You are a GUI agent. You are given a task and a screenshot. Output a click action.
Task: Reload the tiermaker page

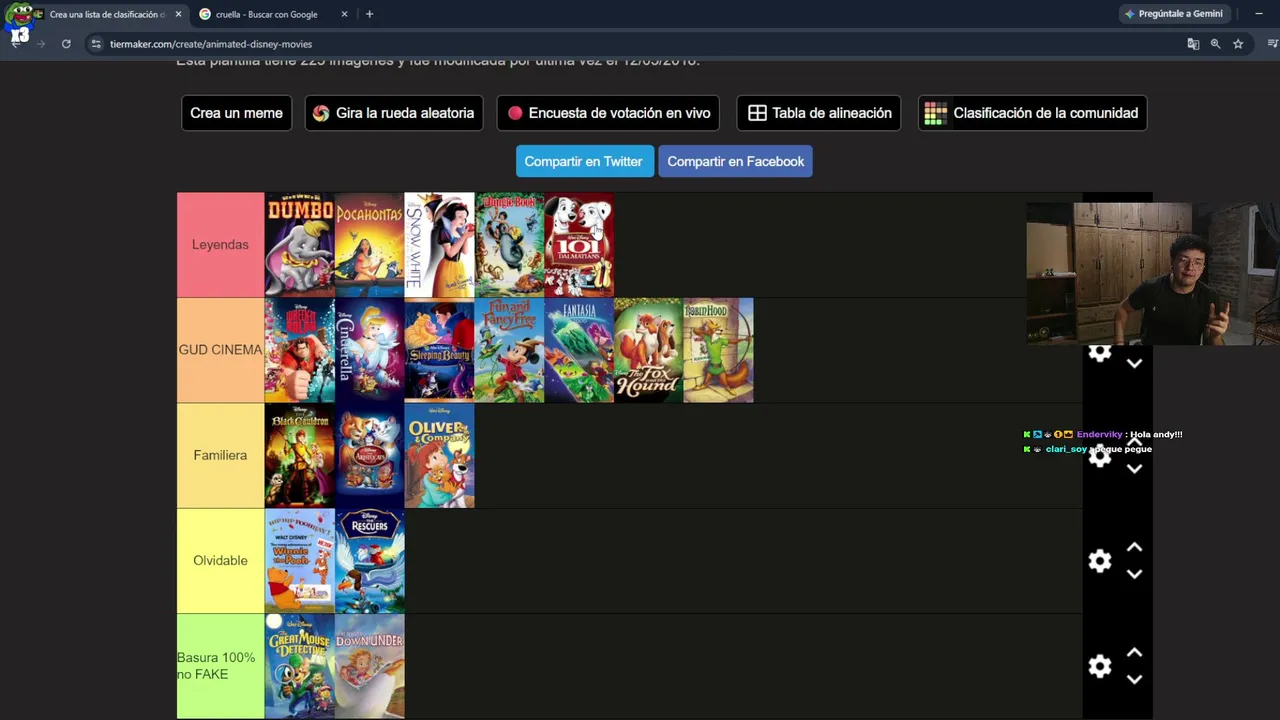[x=66, y=44]
